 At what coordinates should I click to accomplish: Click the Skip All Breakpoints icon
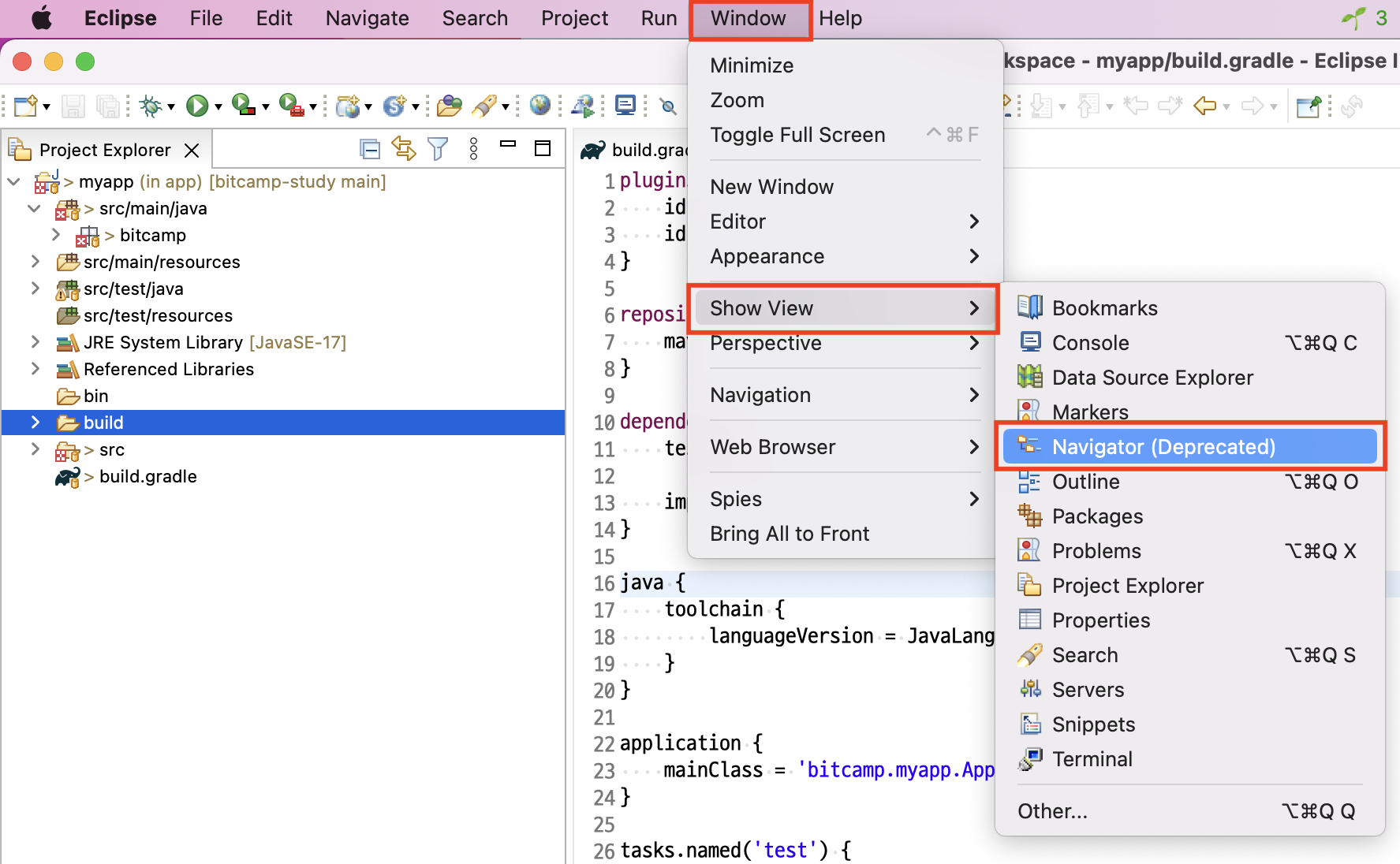[668, 106]
